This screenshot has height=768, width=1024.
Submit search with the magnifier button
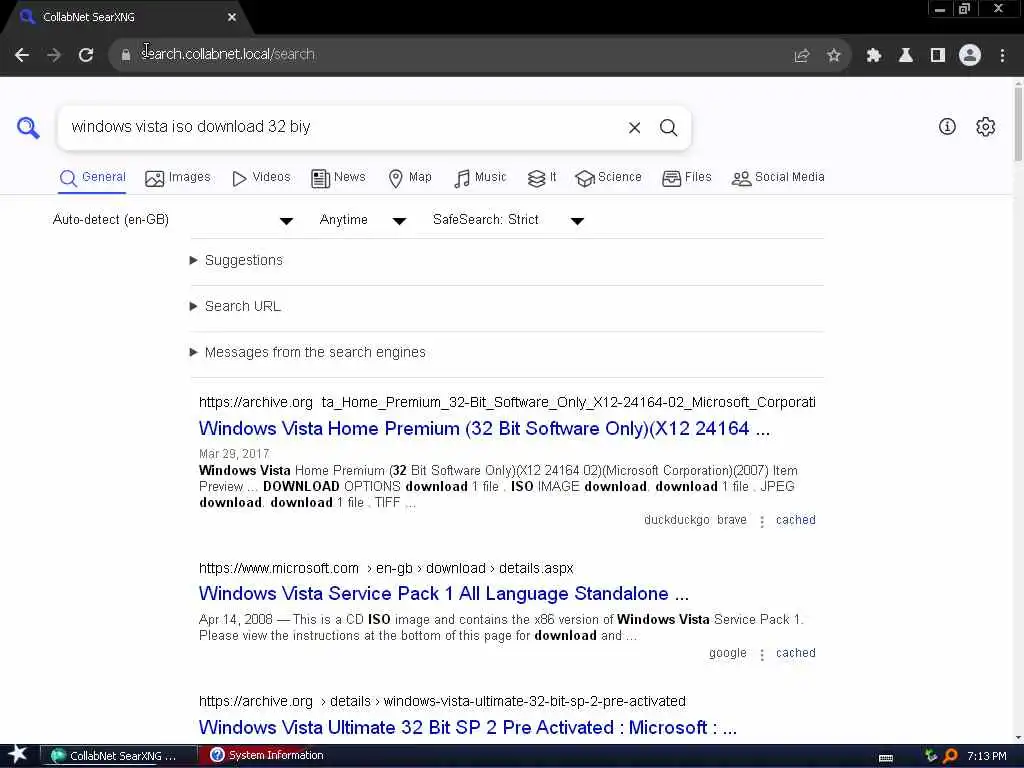(x=668, y=128)
